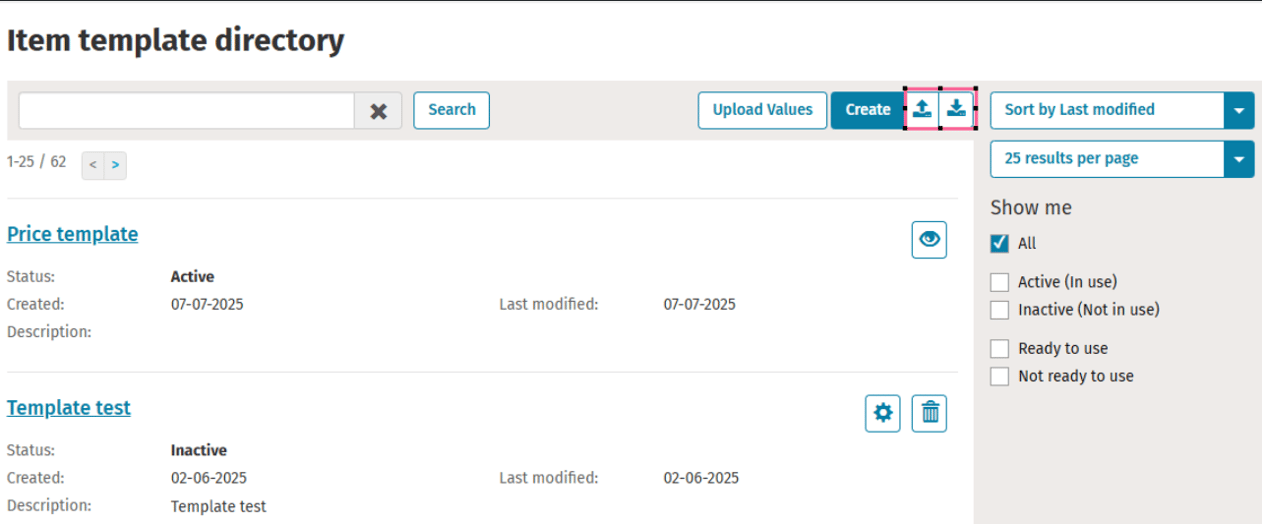Image resolution: width=1262 pixels, height=524 pixels.
Task: Expand the Sort by Last modified dropdown
Action: click(x=1238, y=110)
